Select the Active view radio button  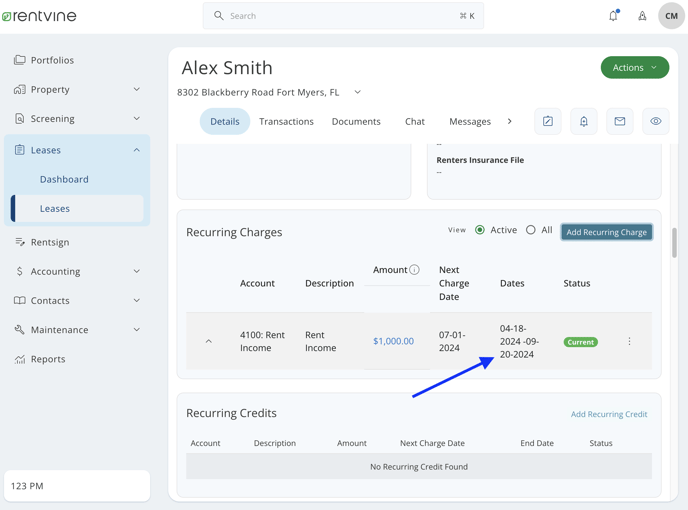(x=480, y=230)
